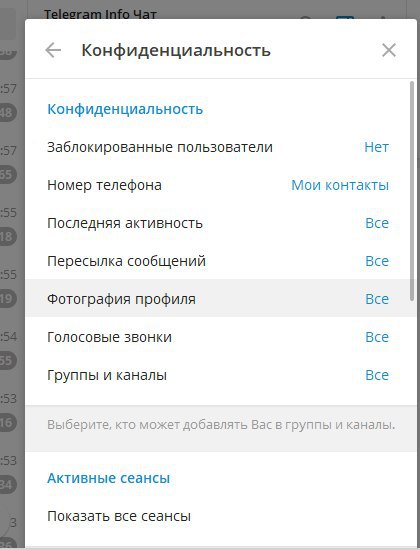Click the settings dialog vertical scrollbar
The image size is (420, 549).
tap(412, 191)
